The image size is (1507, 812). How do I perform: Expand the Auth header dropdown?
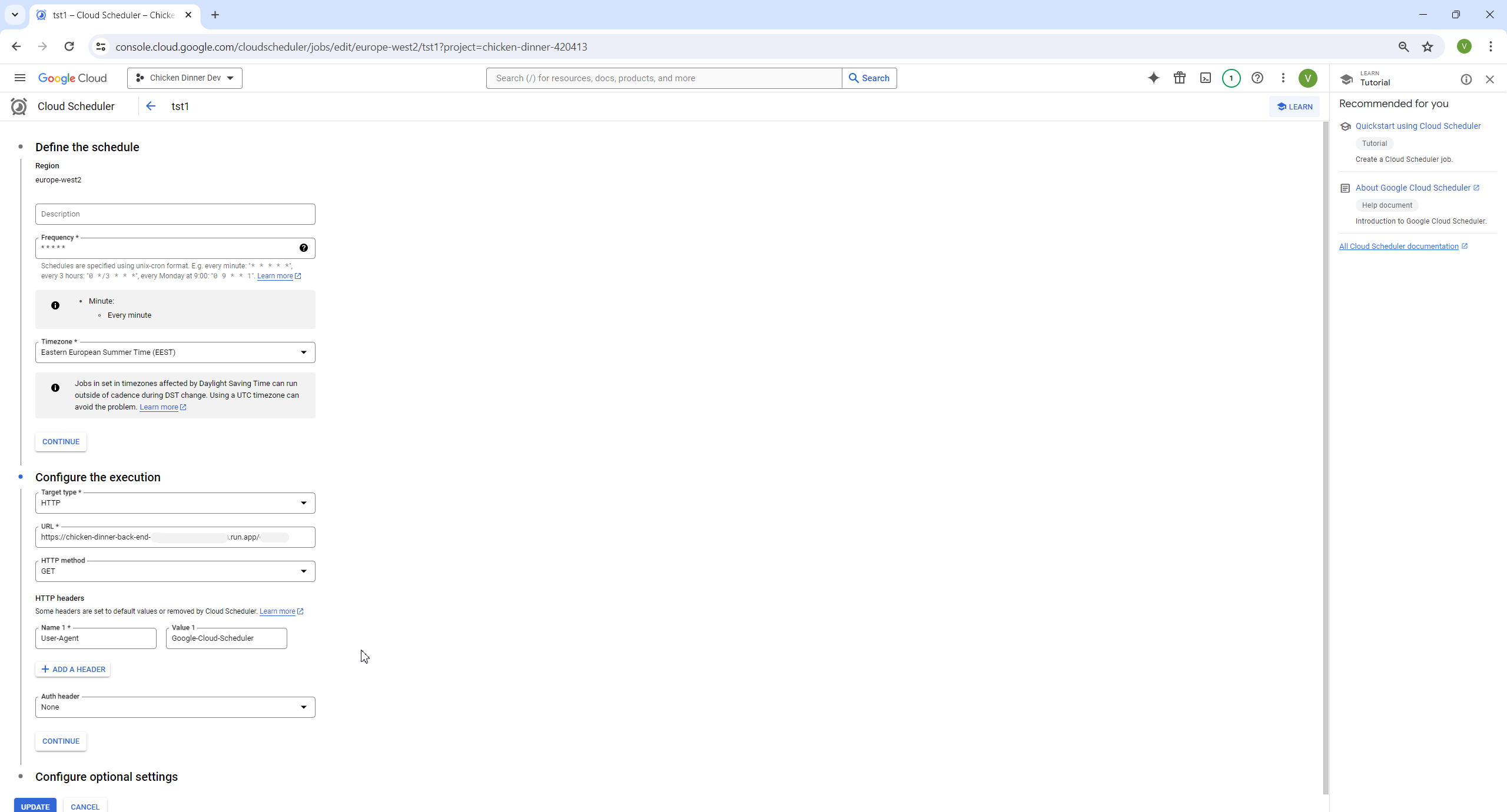click(175, 707)
